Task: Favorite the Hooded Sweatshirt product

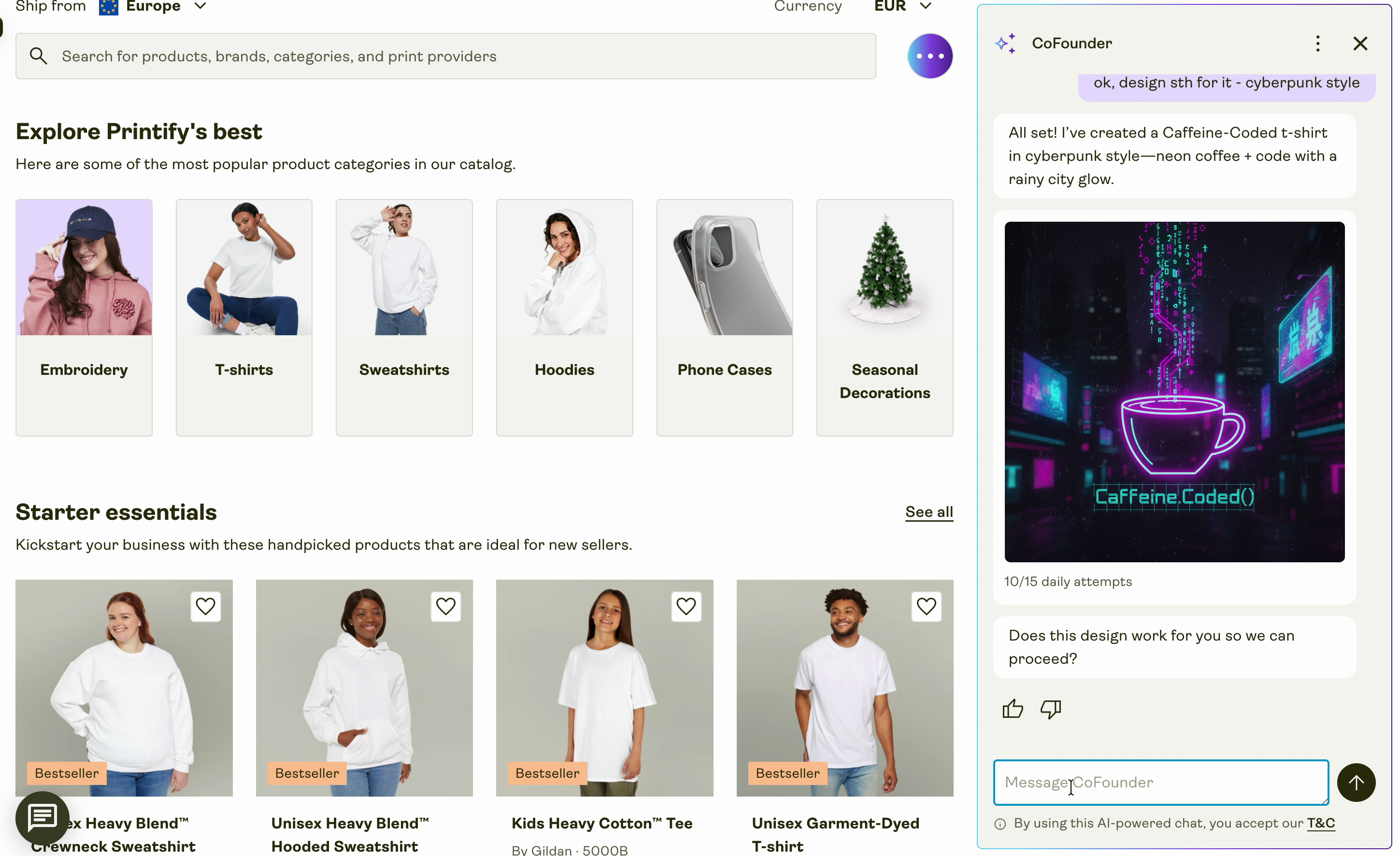Action: (445, 606)
